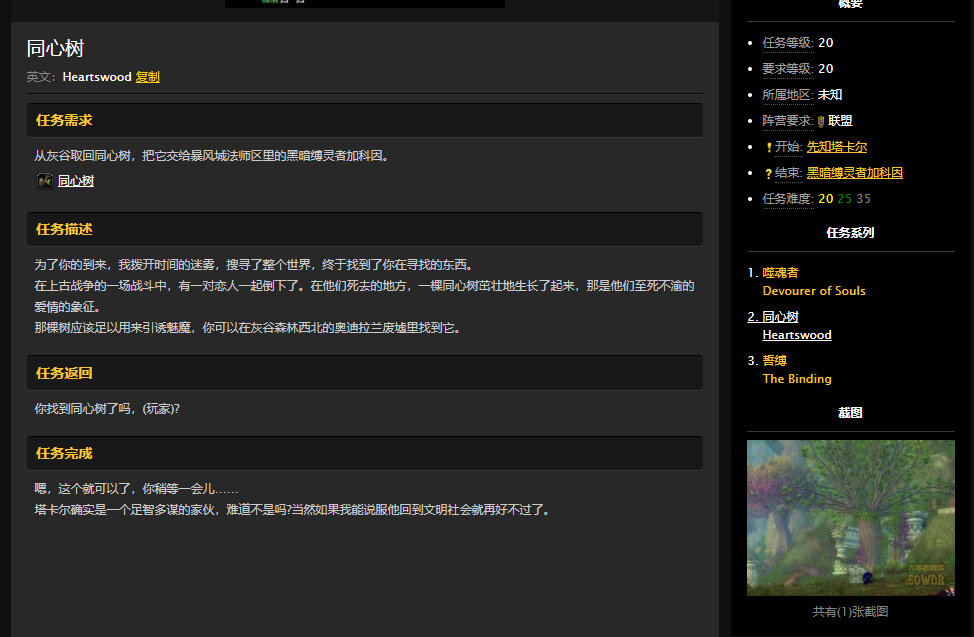Click the 共有(1)张截图 caption link
The image size is (974, 637).
849,611
